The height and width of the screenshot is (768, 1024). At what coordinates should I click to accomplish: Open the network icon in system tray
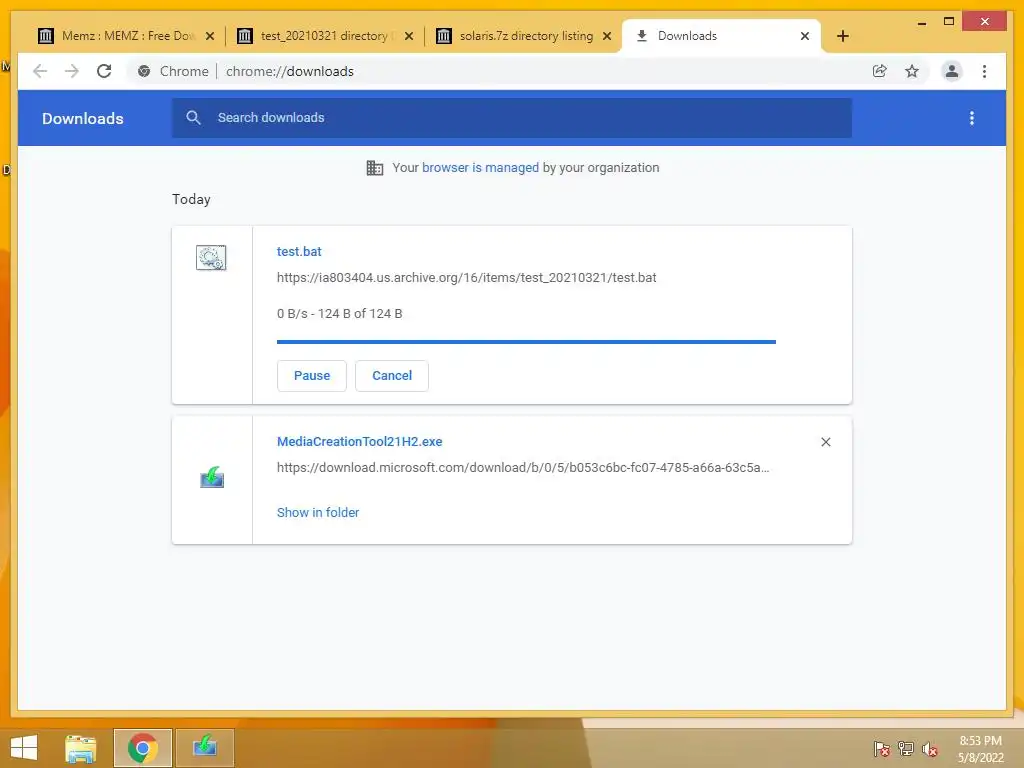[x=906, y=748]
